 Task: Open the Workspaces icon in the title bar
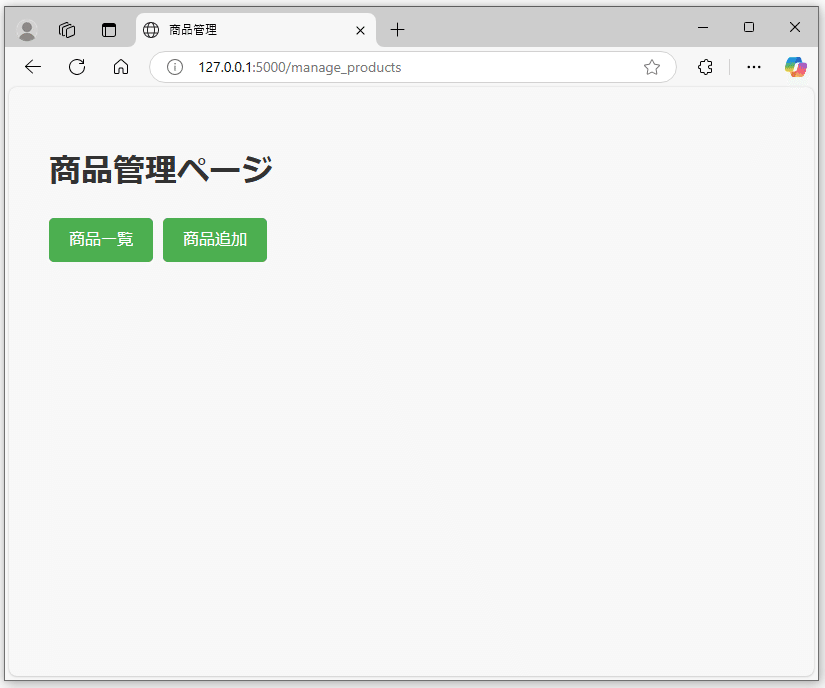click(66, 29)
